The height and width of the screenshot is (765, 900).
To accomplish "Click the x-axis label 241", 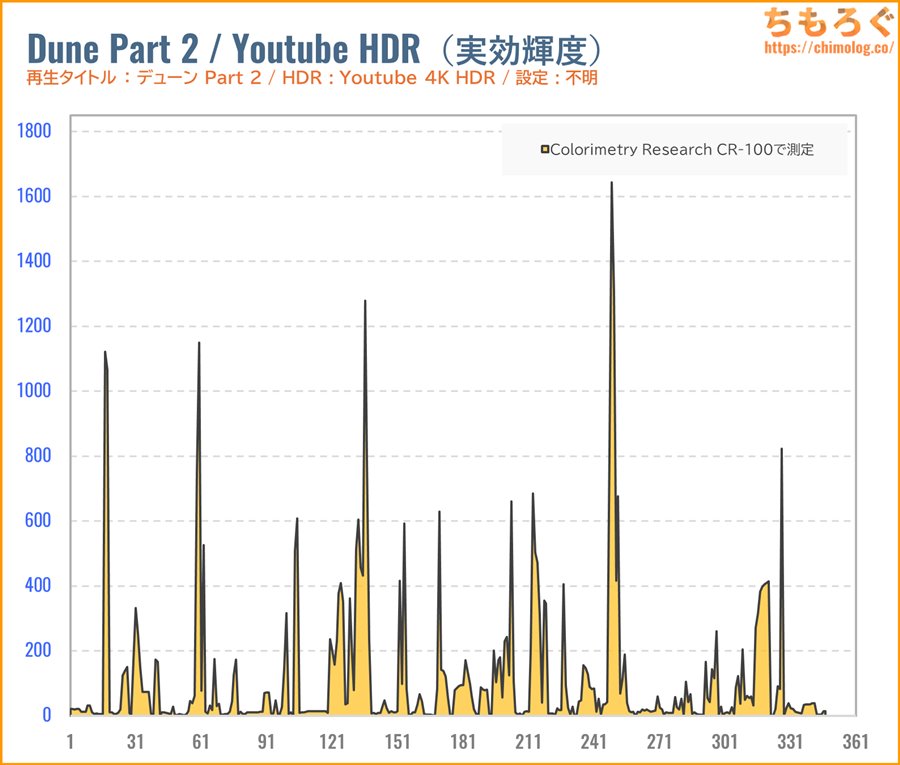I will (593, 741).
